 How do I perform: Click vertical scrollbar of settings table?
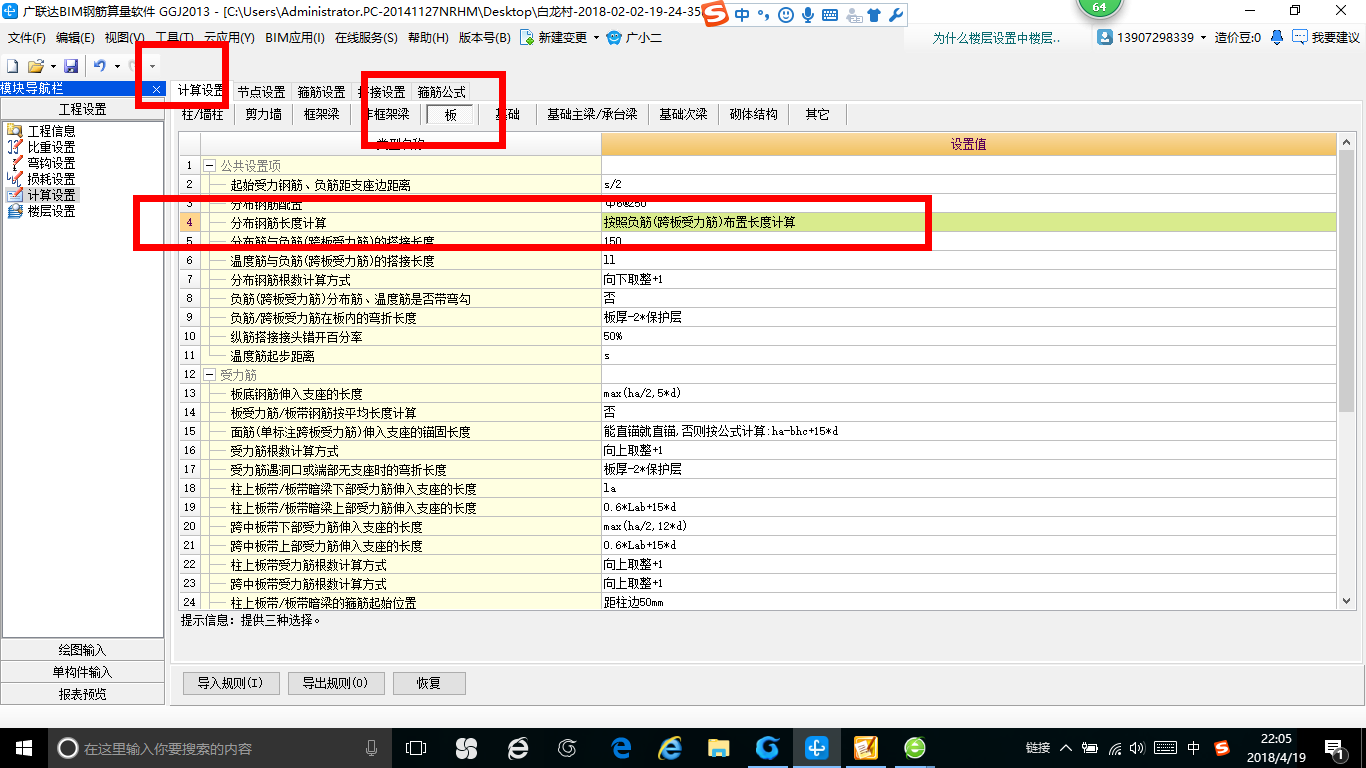[1345, 280]
